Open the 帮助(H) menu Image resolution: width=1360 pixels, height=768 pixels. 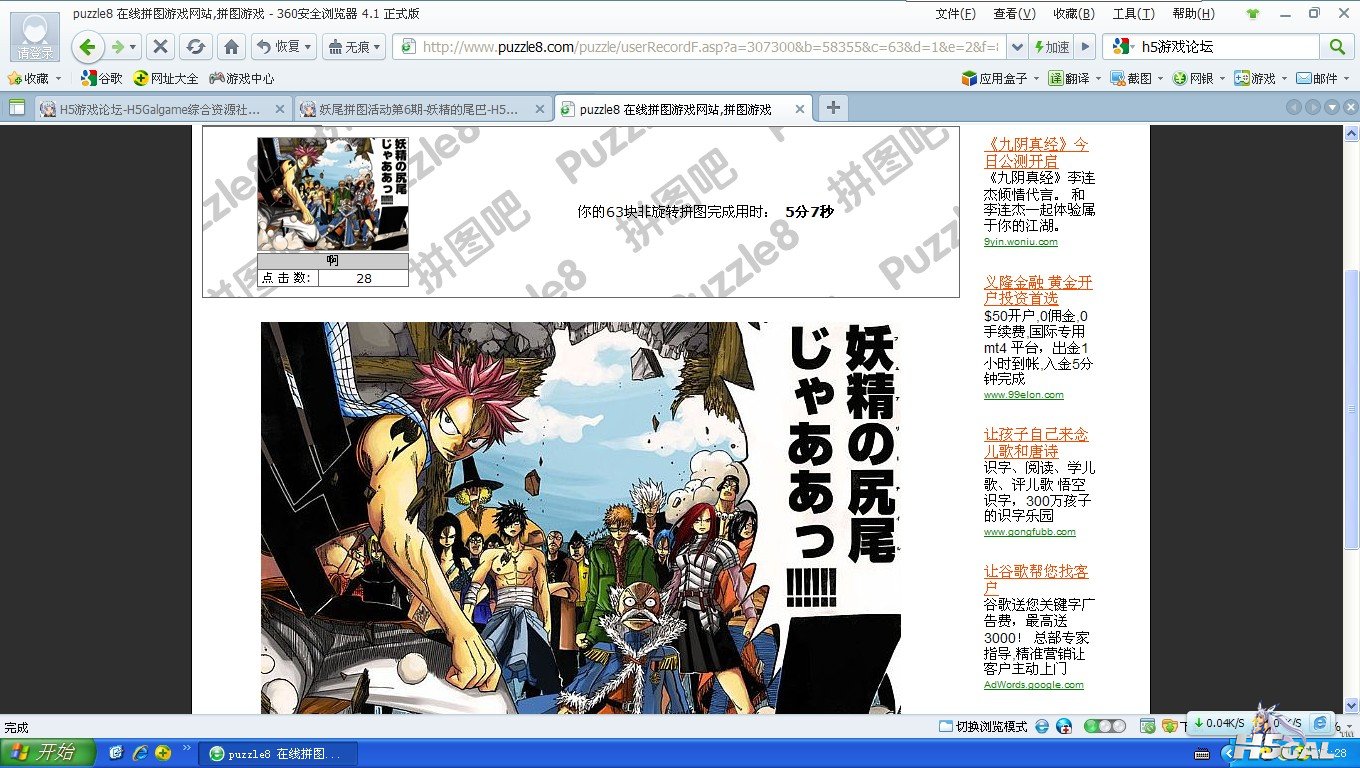pyautogui.click(x=1193, y=14)
